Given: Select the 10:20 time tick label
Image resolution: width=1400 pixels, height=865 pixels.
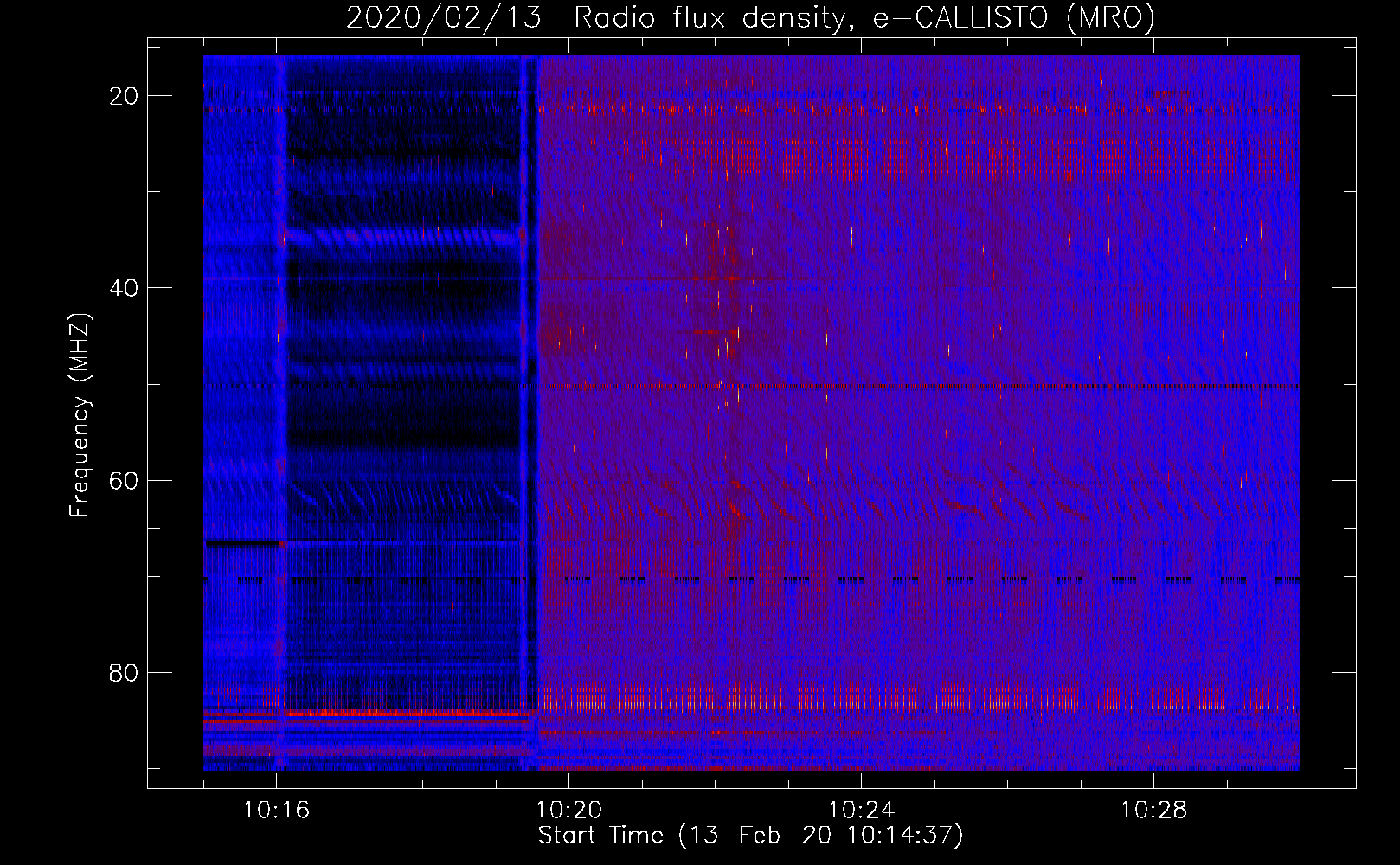Looking at the screenshot, I should pyautogui.click(x=568, y=811).
